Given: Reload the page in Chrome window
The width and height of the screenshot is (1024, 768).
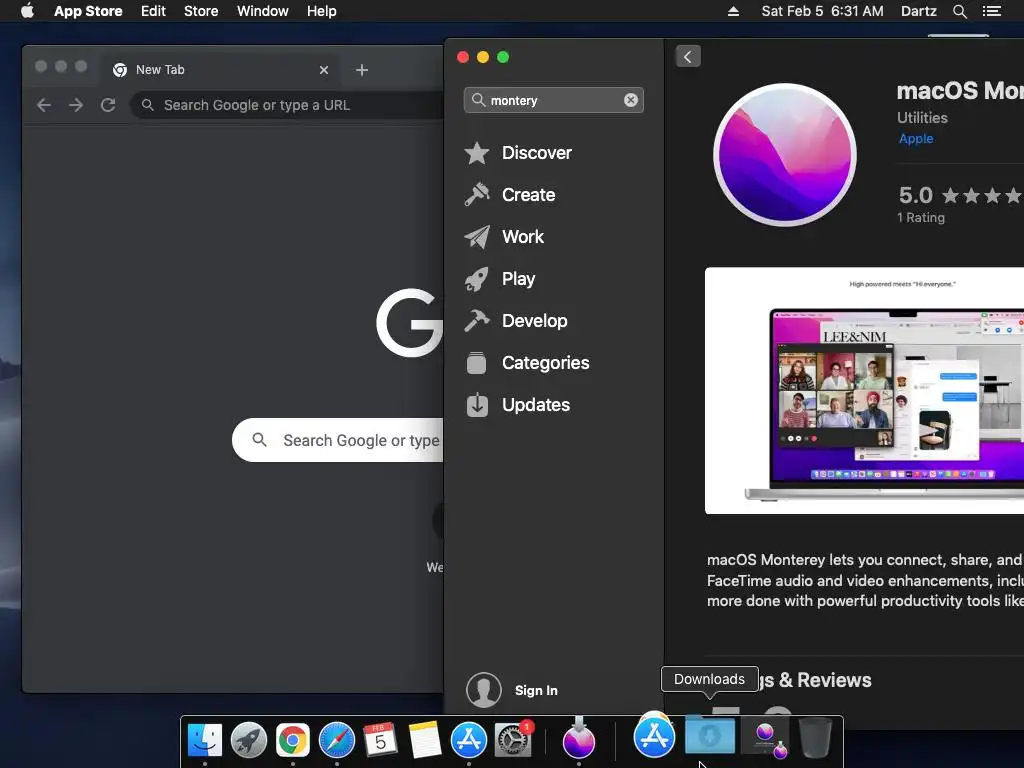Looking at the screenshot, I should [x=108, y=104].
